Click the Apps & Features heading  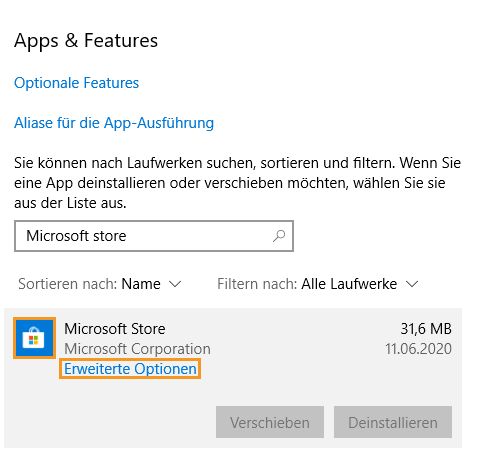[86, 41]
